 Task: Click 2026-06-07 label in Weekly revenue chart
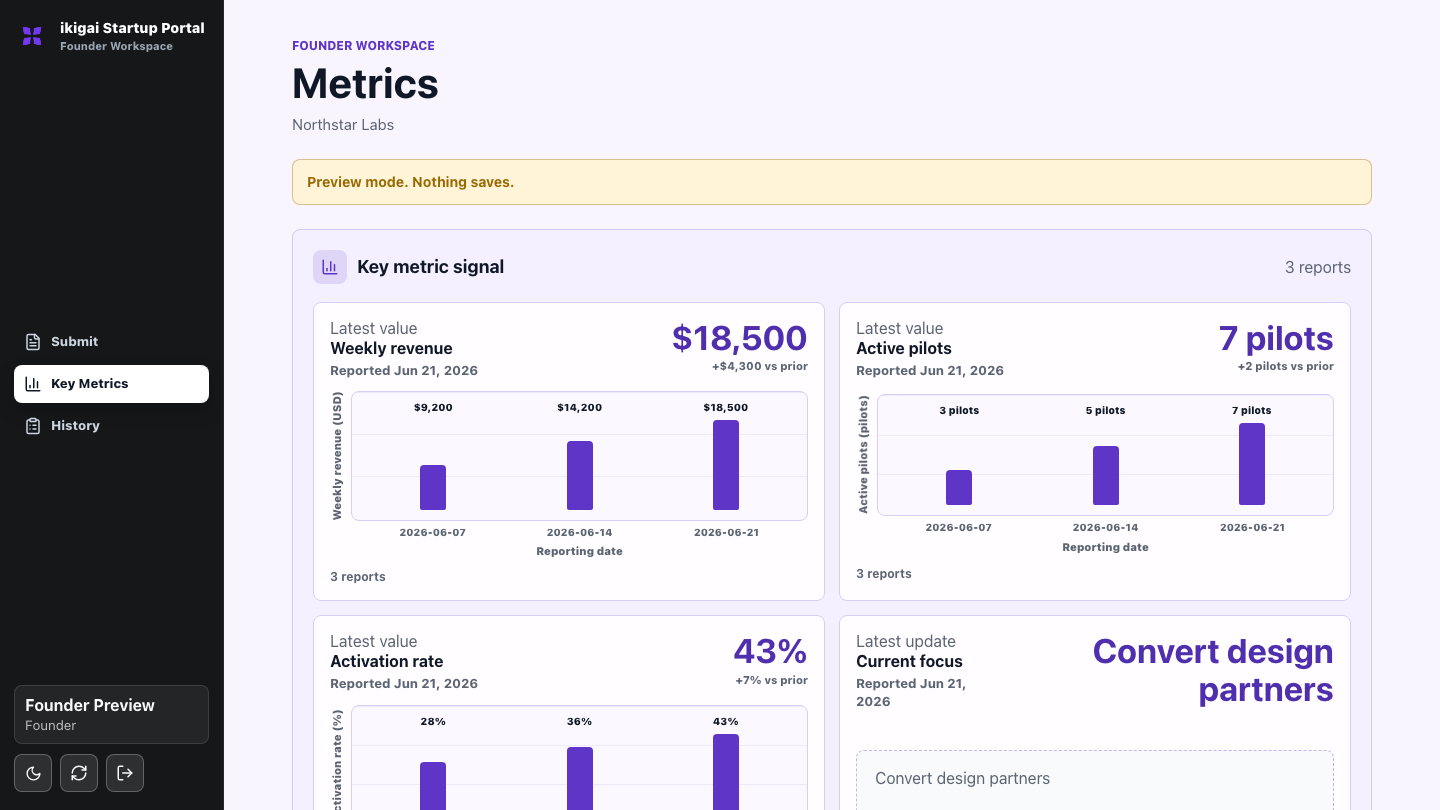pos(433,533)
